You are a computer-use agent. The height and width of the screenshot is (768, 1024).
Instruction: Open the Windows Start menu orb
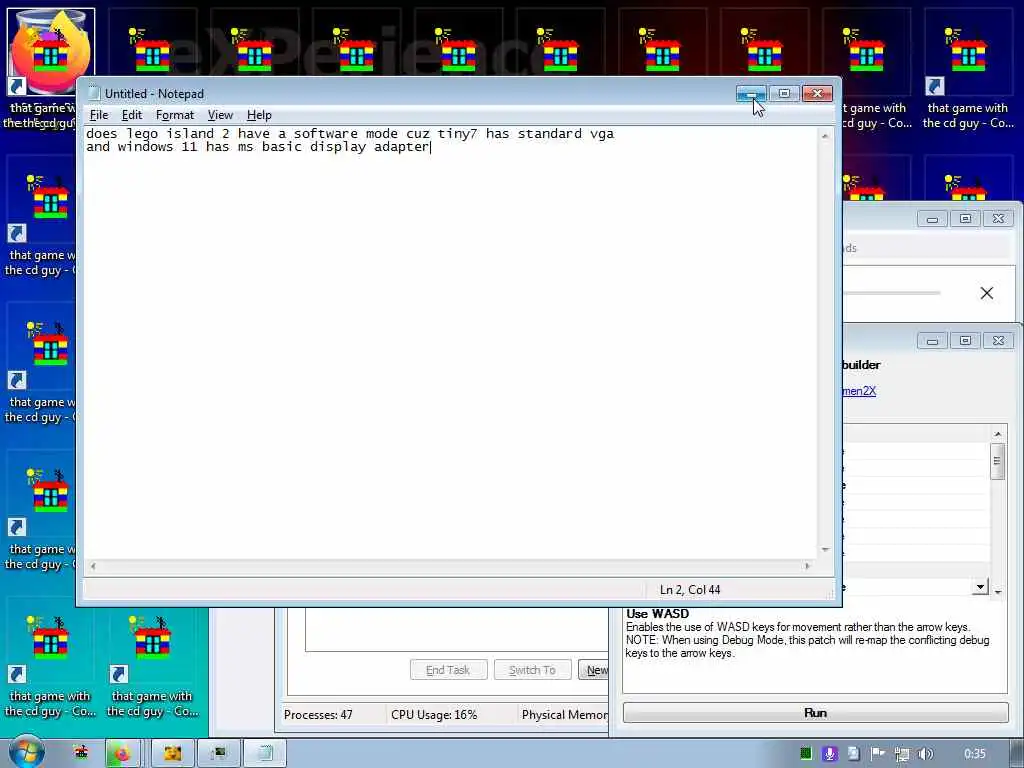click(27, 753)
